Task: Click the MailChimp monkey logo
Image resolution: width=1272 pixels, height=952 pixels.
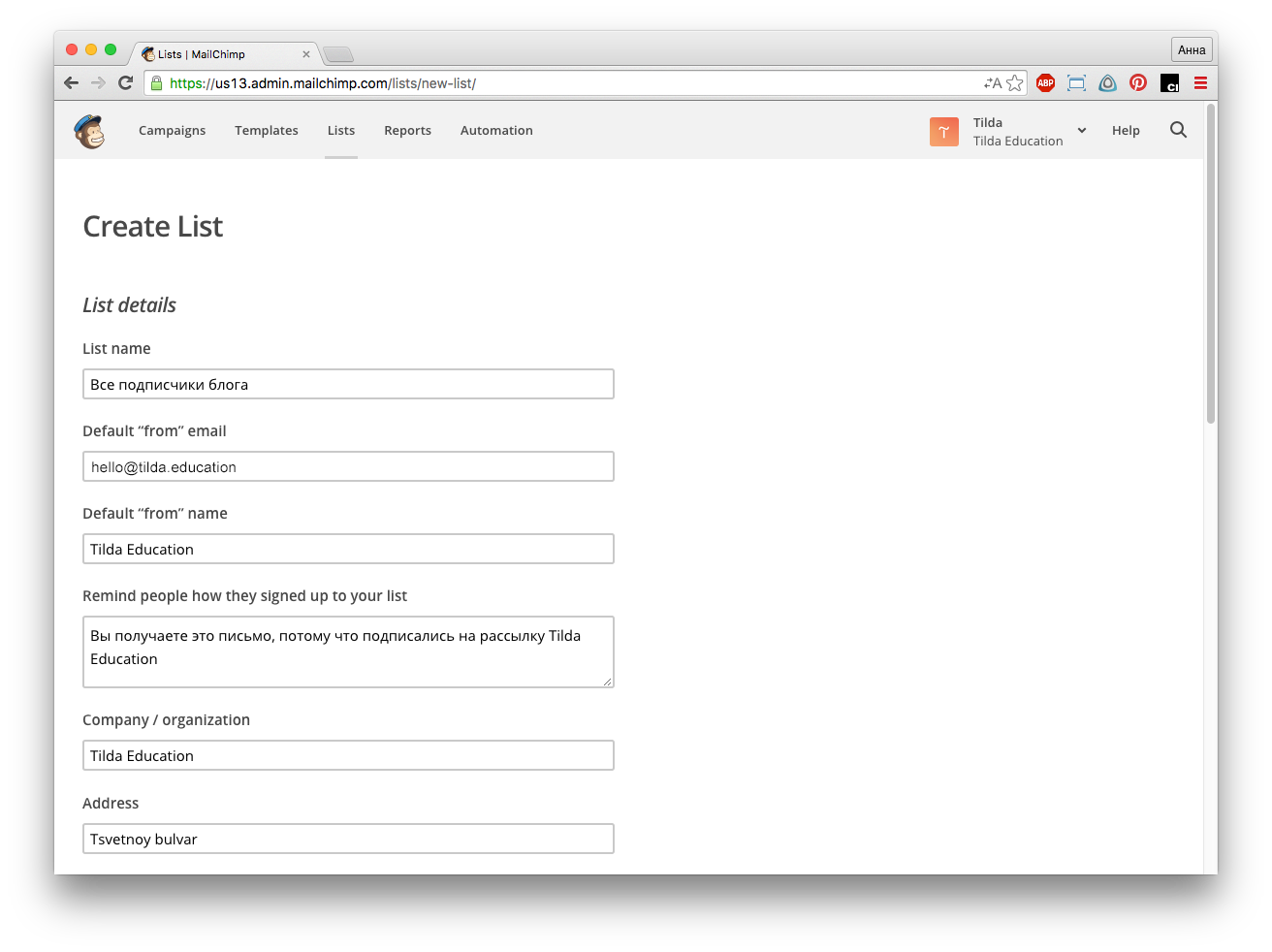Action: (x=89, y=131)
